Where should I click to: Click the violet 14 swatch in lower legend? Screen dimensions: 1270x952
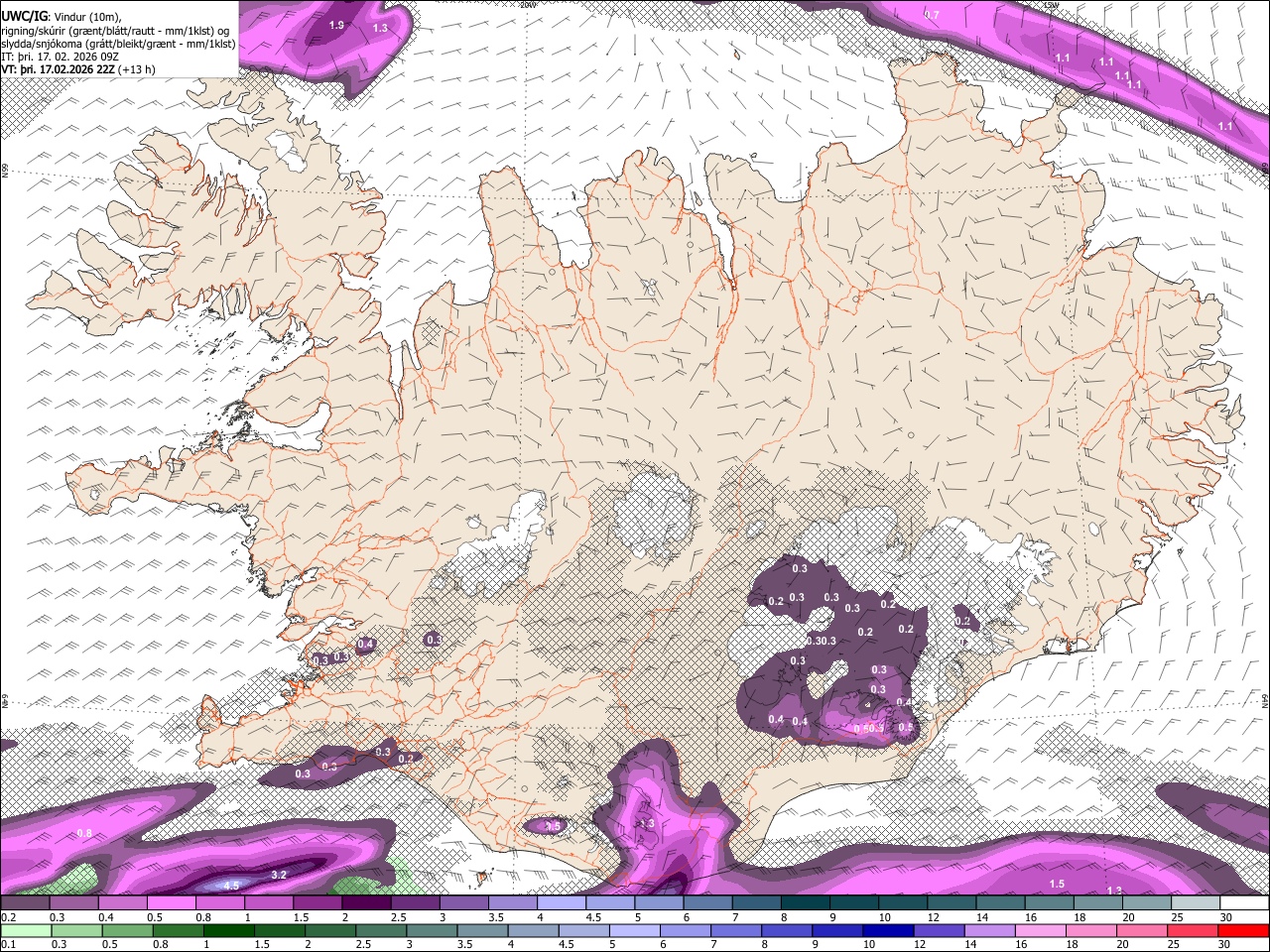point(990,931)
